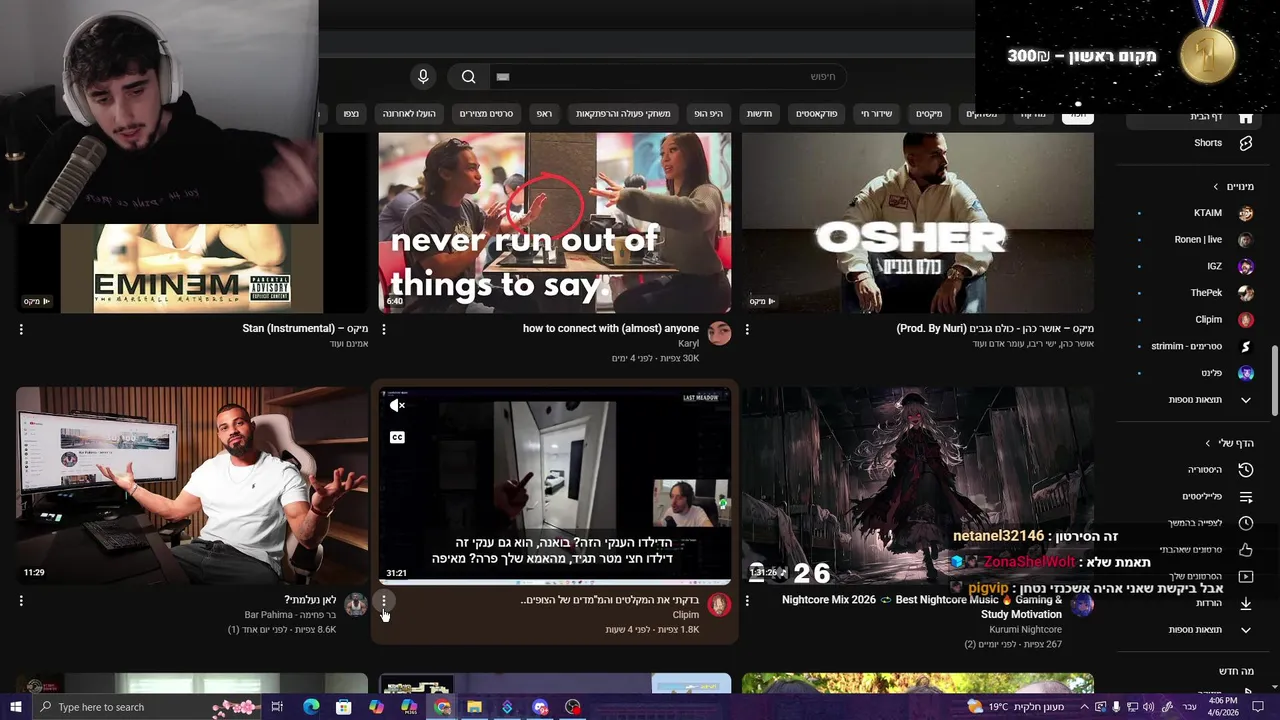Open liked videos thumbs-up icon in sidebar
Image resolution: width=1280 pixels, height=720 pixels.
[x=1246, y=550]
